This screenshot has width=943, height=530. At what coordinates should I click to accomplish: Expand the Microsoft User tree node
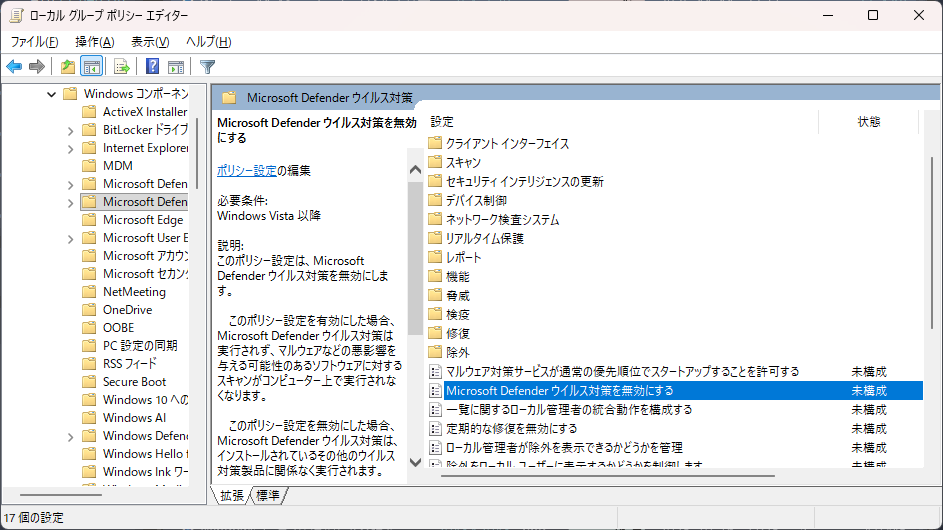coord(70,238)
